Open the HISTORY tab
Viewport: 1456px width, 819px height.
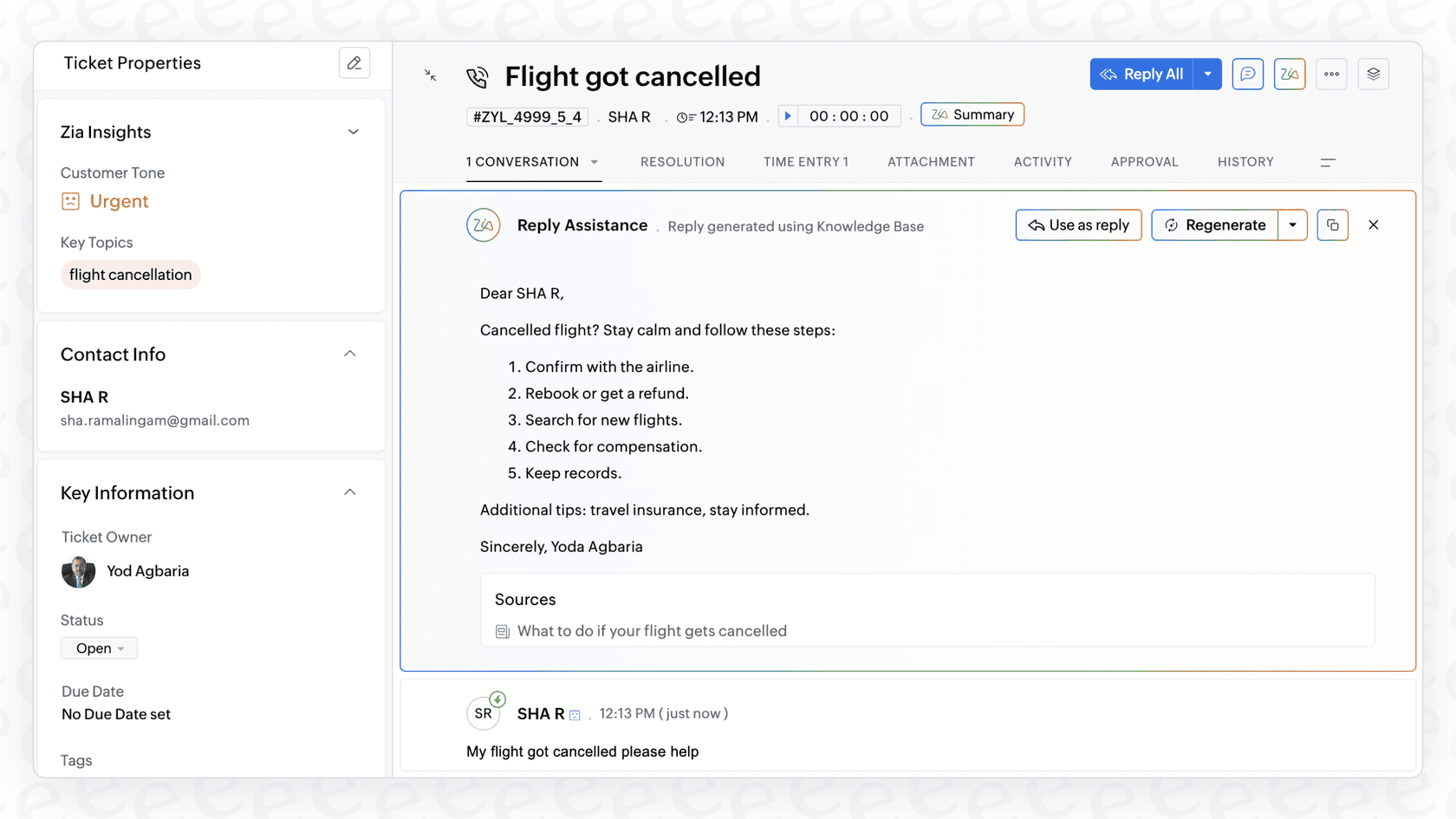tap(1245, 161)
